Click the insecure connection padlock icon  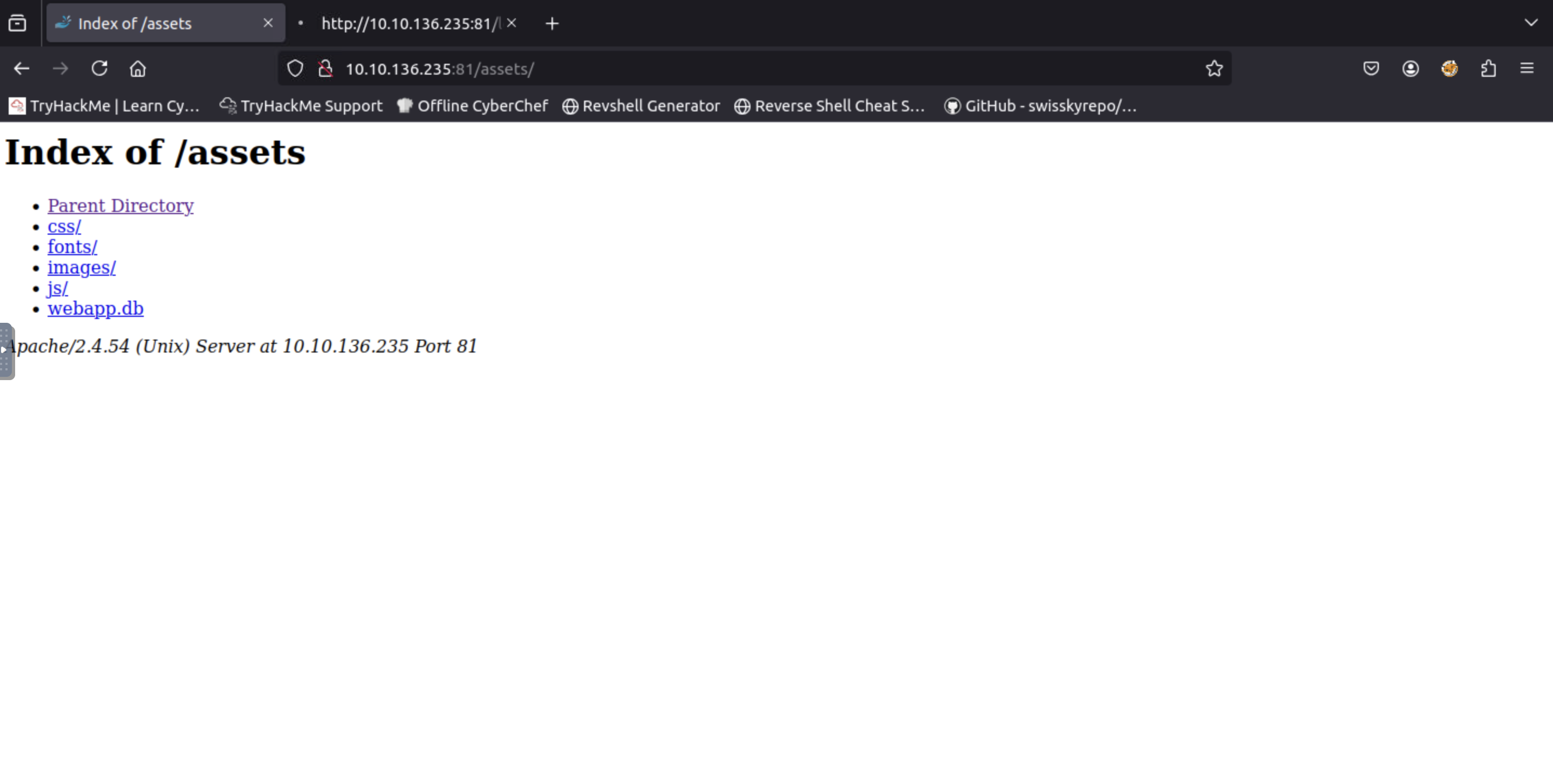(326, 69)
